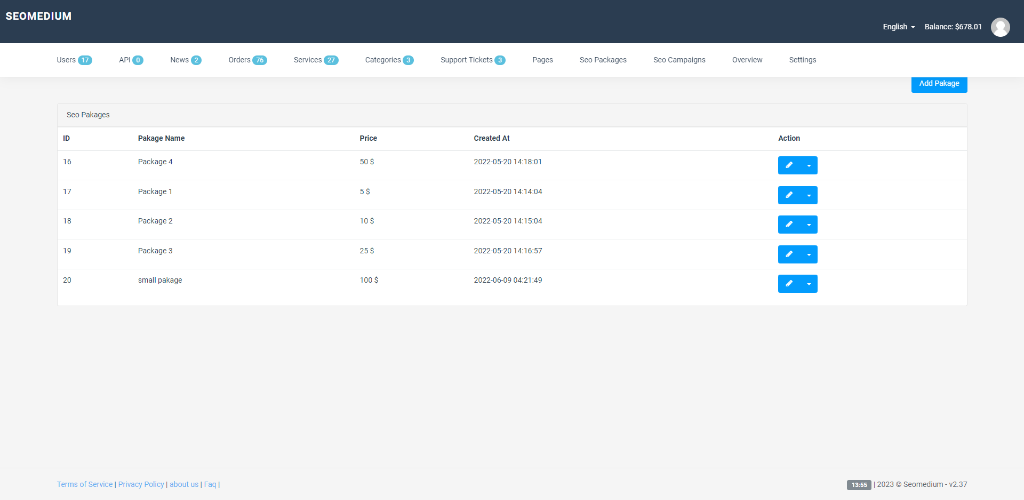Image resolution: width=1024 pixels, height=500 pixels.
Task: Open Settings in navigation bar
Action: [x=803, y=60]
